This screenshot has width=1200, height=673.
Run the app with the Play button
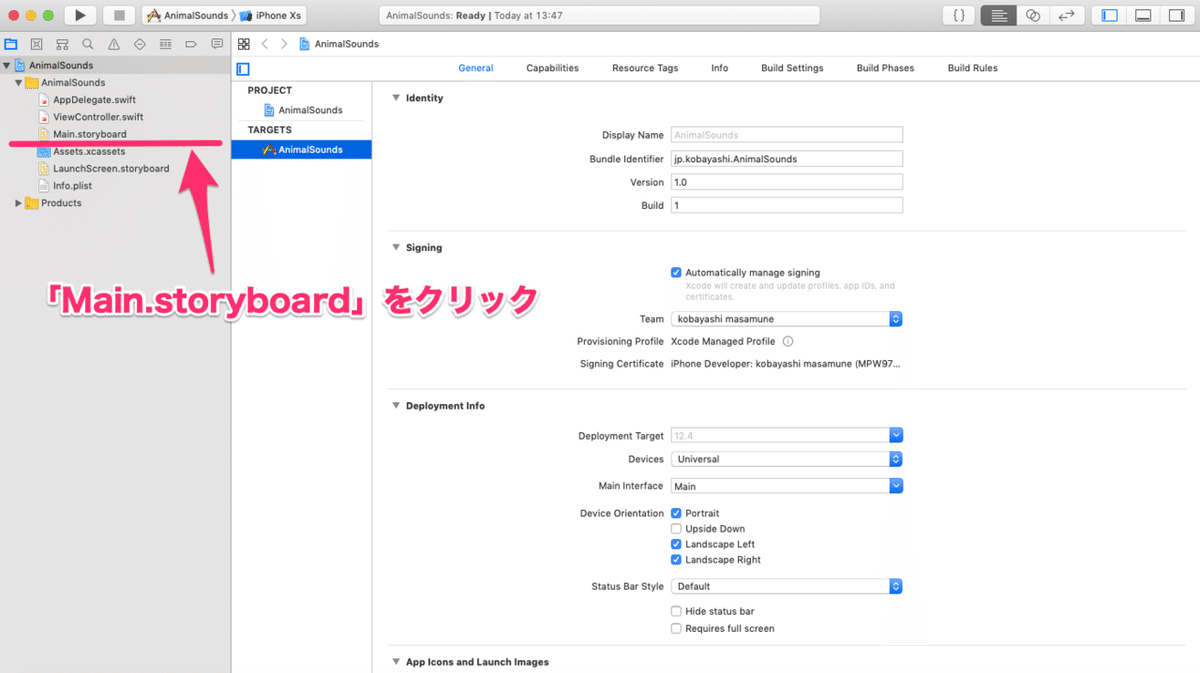point(80,15)
